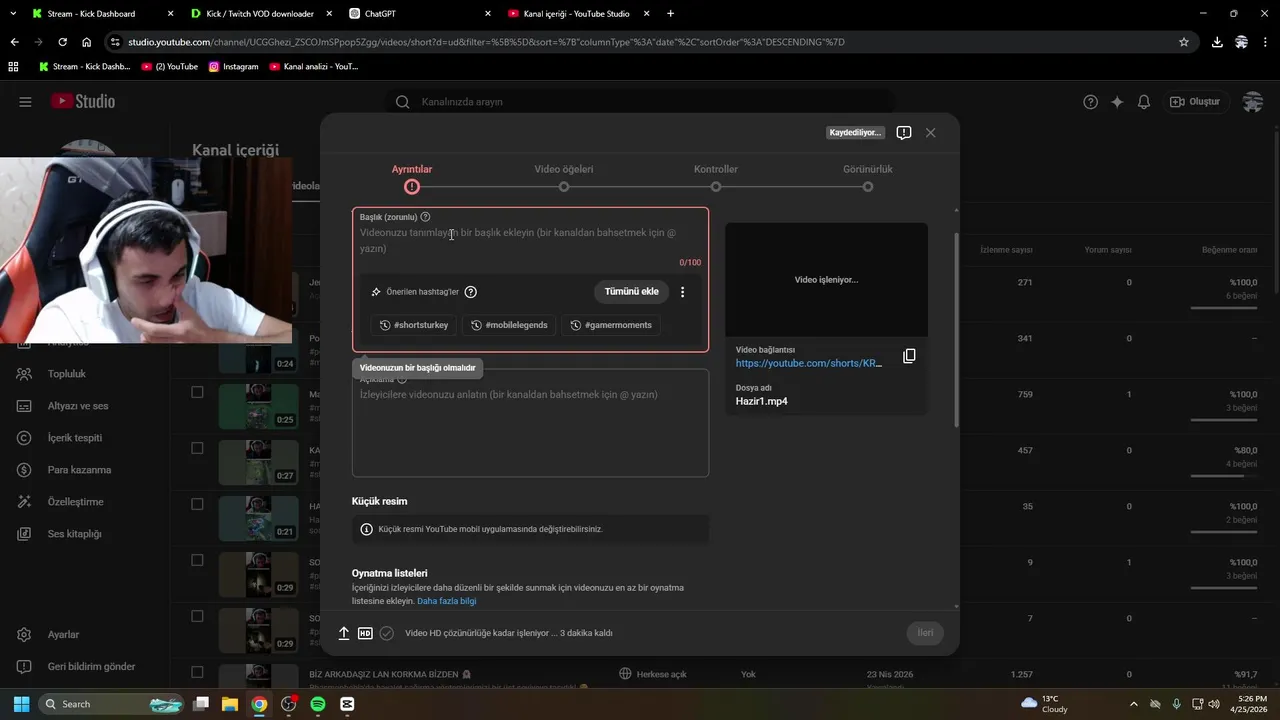The height and width of the screenshot is (720, 1280).
Task: Open File Explorer from the taskbar
Action: 230,704
